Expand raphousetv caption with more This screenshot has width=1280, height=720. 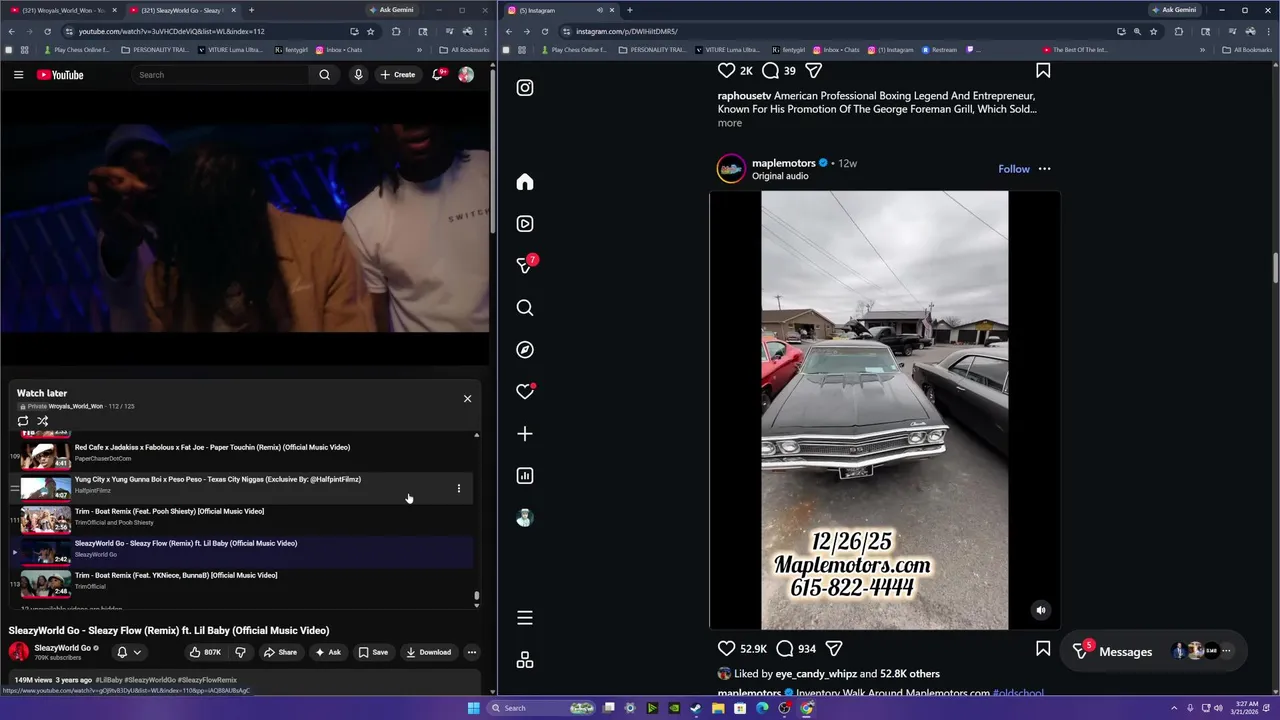pyautogui.click(x=730, y=123)
